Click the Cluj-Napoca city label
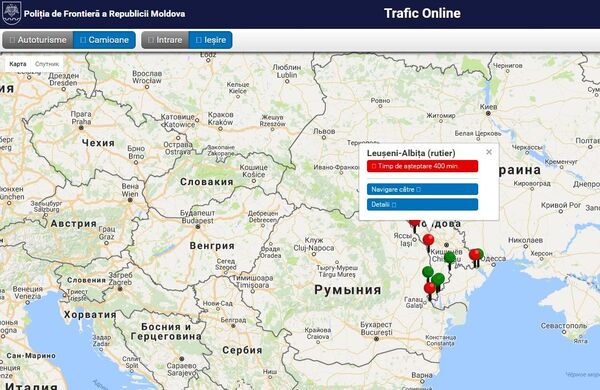Viewport: 600px width, 390px height. (x=314, y=248)
